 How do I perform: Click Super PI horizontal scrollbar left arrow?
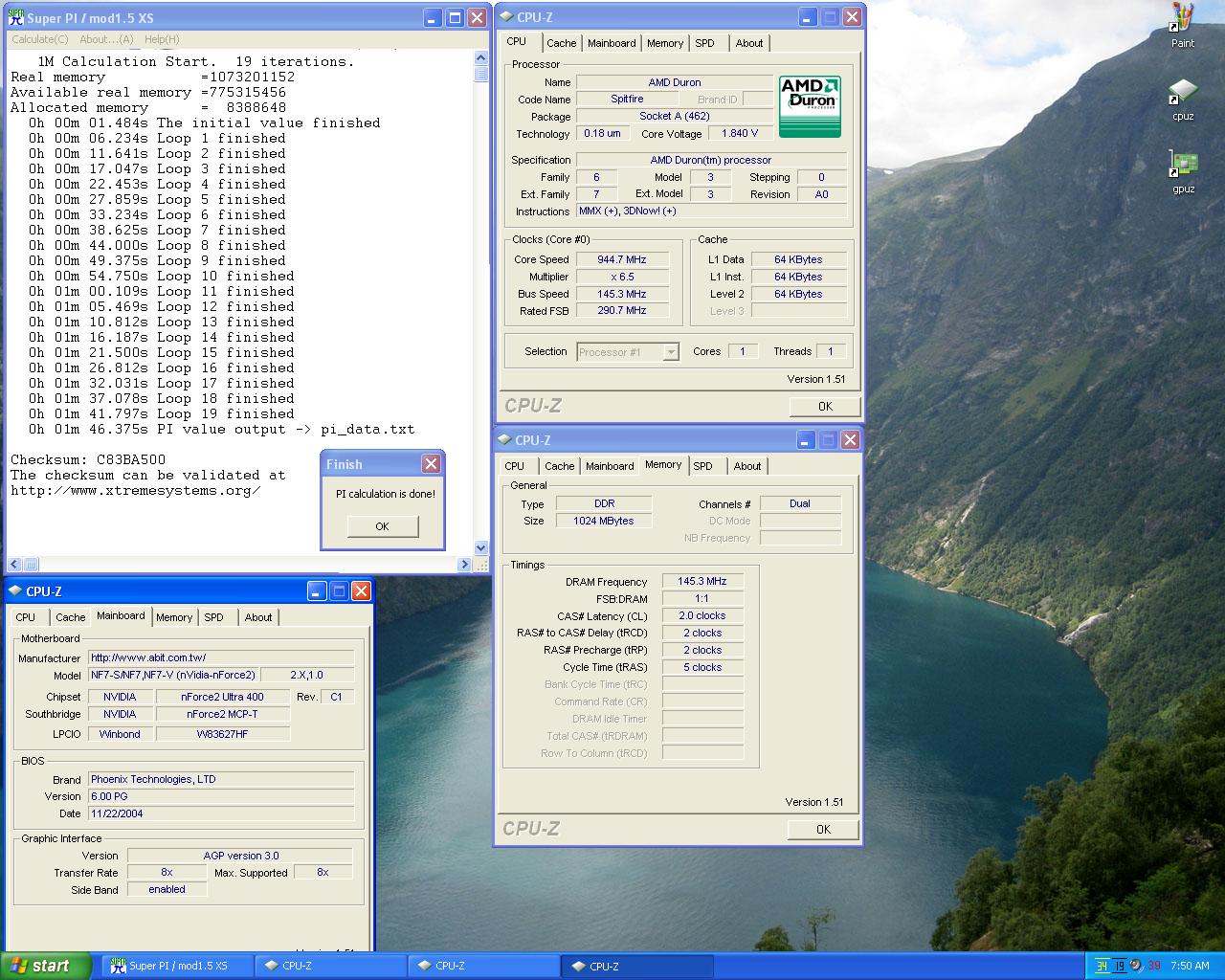pos(14,565)
